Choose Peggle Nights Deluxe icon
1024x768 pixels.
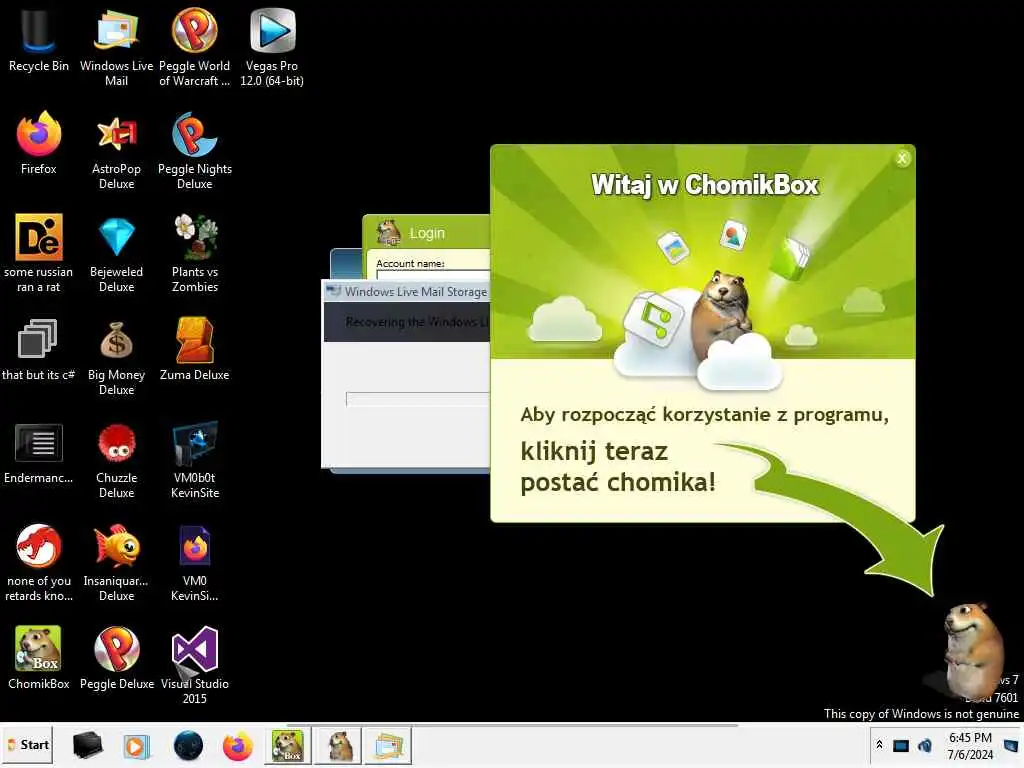click(x=195, y=152)
